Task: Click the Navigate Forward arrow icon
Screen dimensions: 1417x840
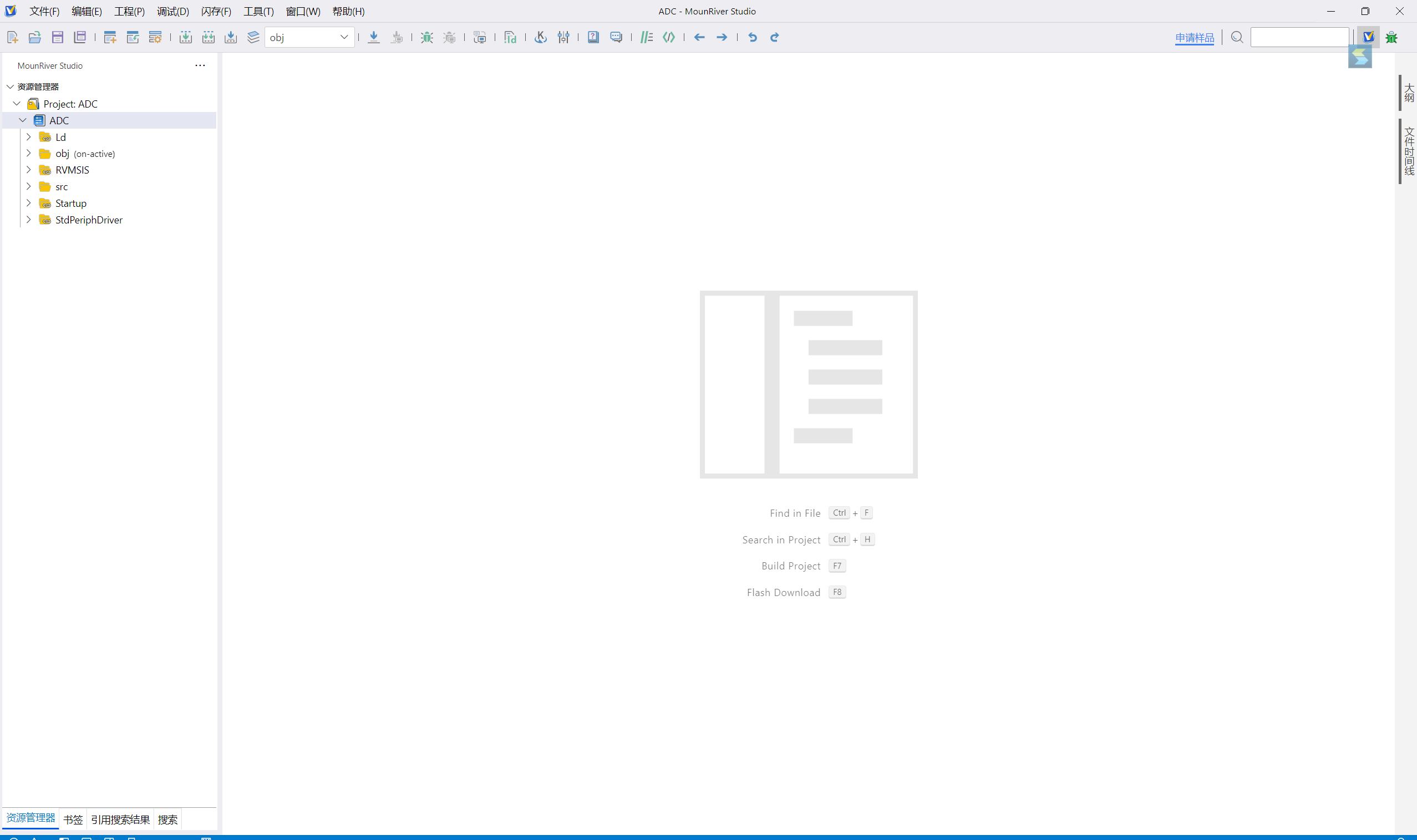Action: coord(722,37)
